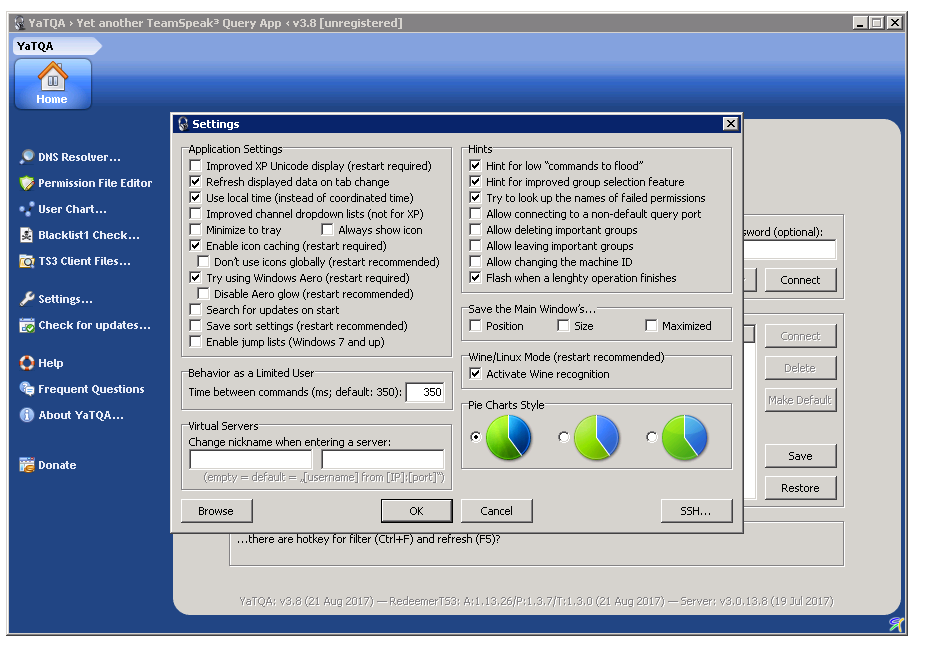926x660 pixels.
Task: Click Check for updates calendar icon
Action: (27, 325)
